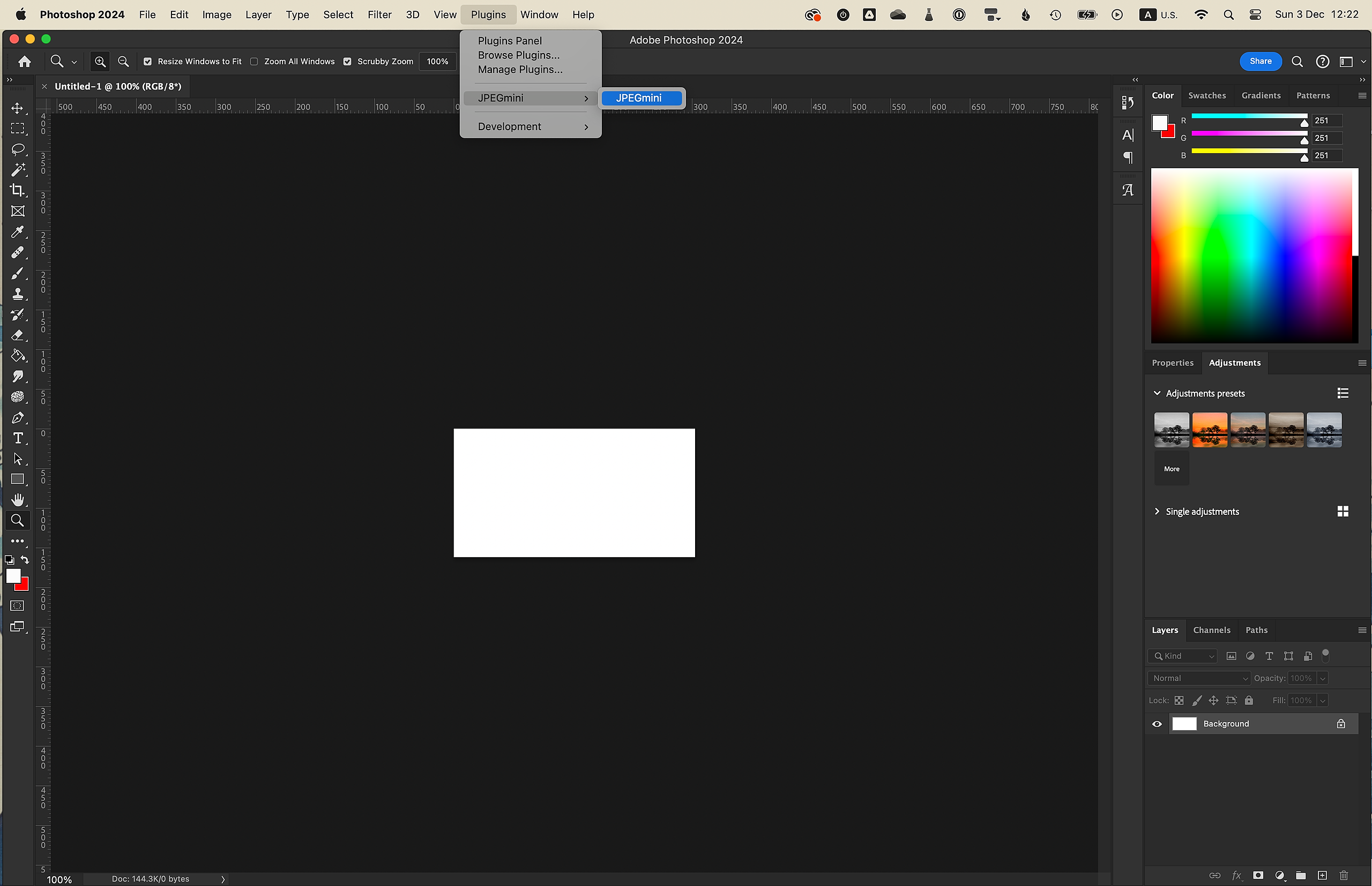Click the Zoom Out magnifier icon

pyautogui.click(x=123, y=62)
